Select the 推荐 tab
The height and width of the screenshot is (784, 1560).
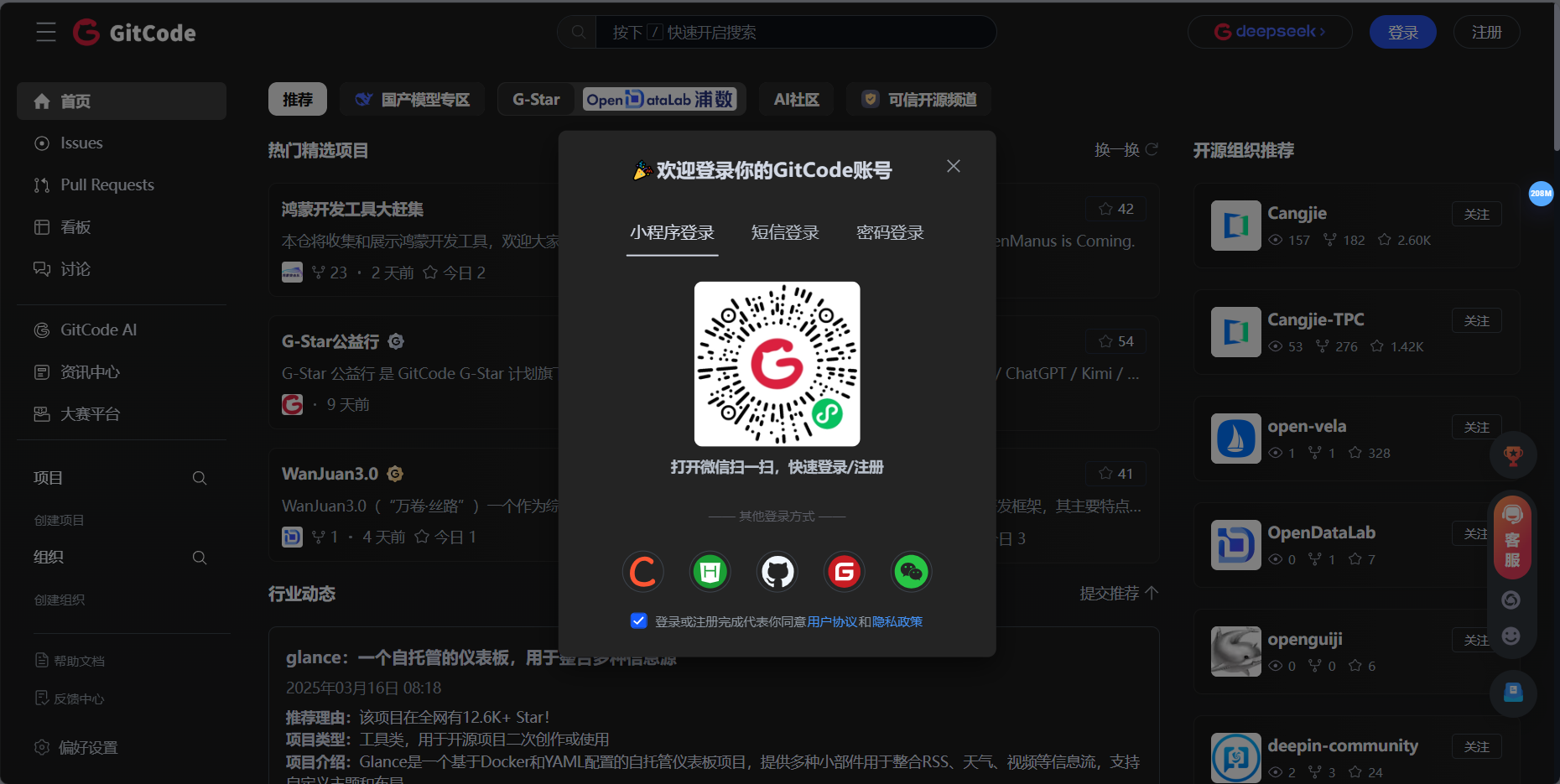tap(298, 99)
